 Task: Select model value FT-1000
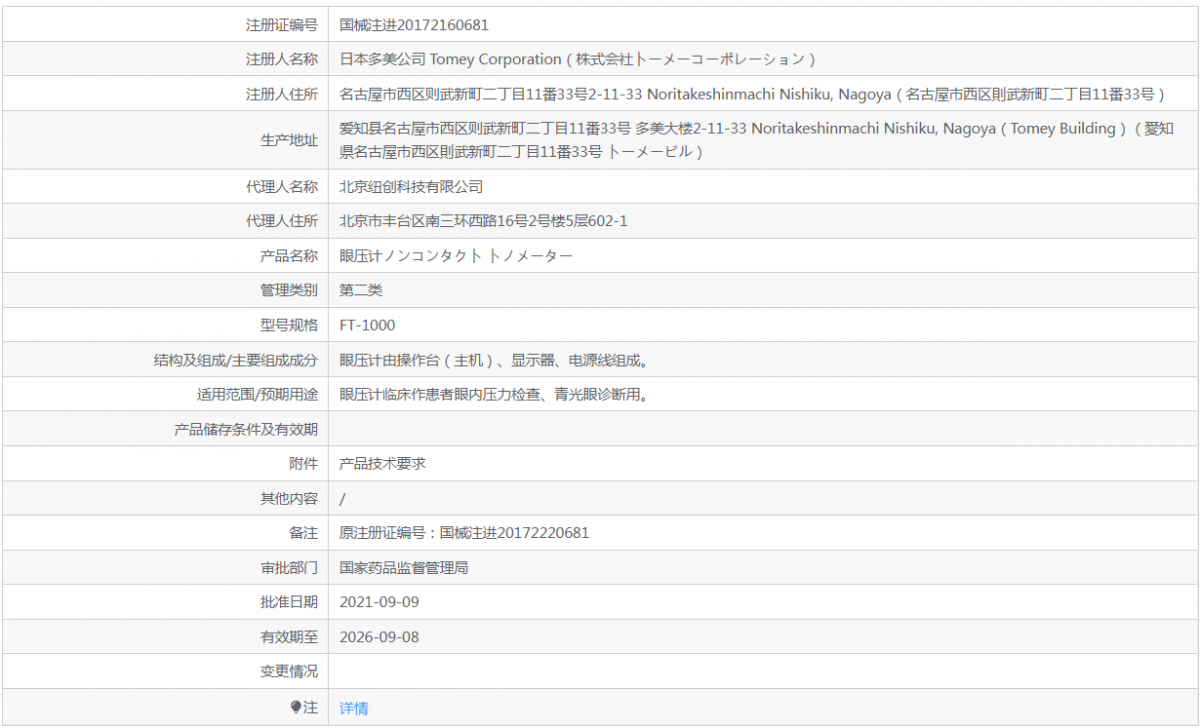pos(367,325)
